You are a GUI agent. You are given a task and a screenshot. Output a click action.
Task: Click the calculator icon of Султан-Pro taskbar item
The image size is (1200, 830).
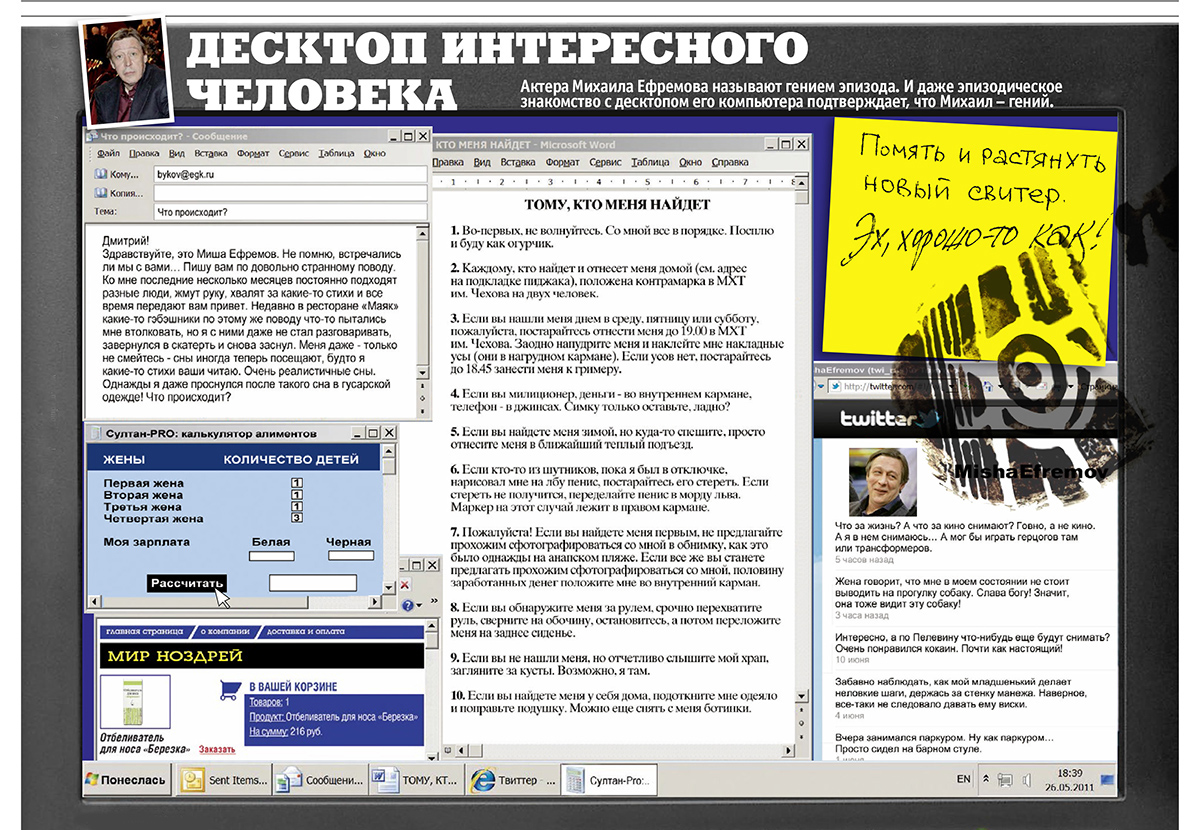click(574, 780)
